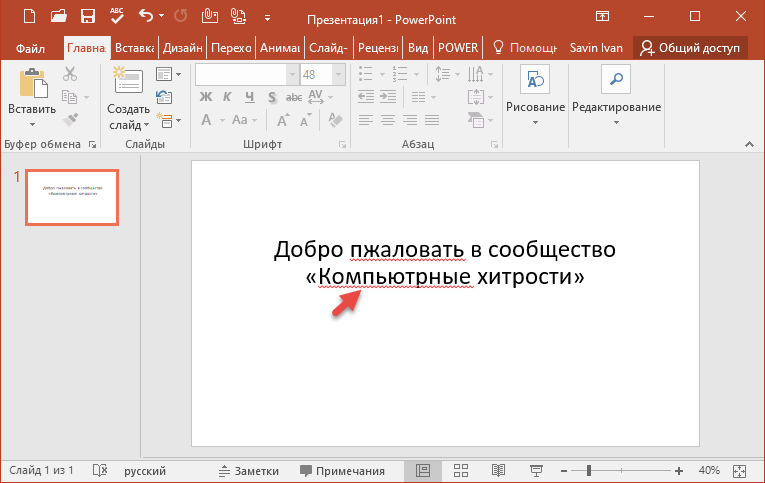Image resolution: width=765 pixels, height=483 pixels.
Task: Align text left
Action: click(366, 120)
